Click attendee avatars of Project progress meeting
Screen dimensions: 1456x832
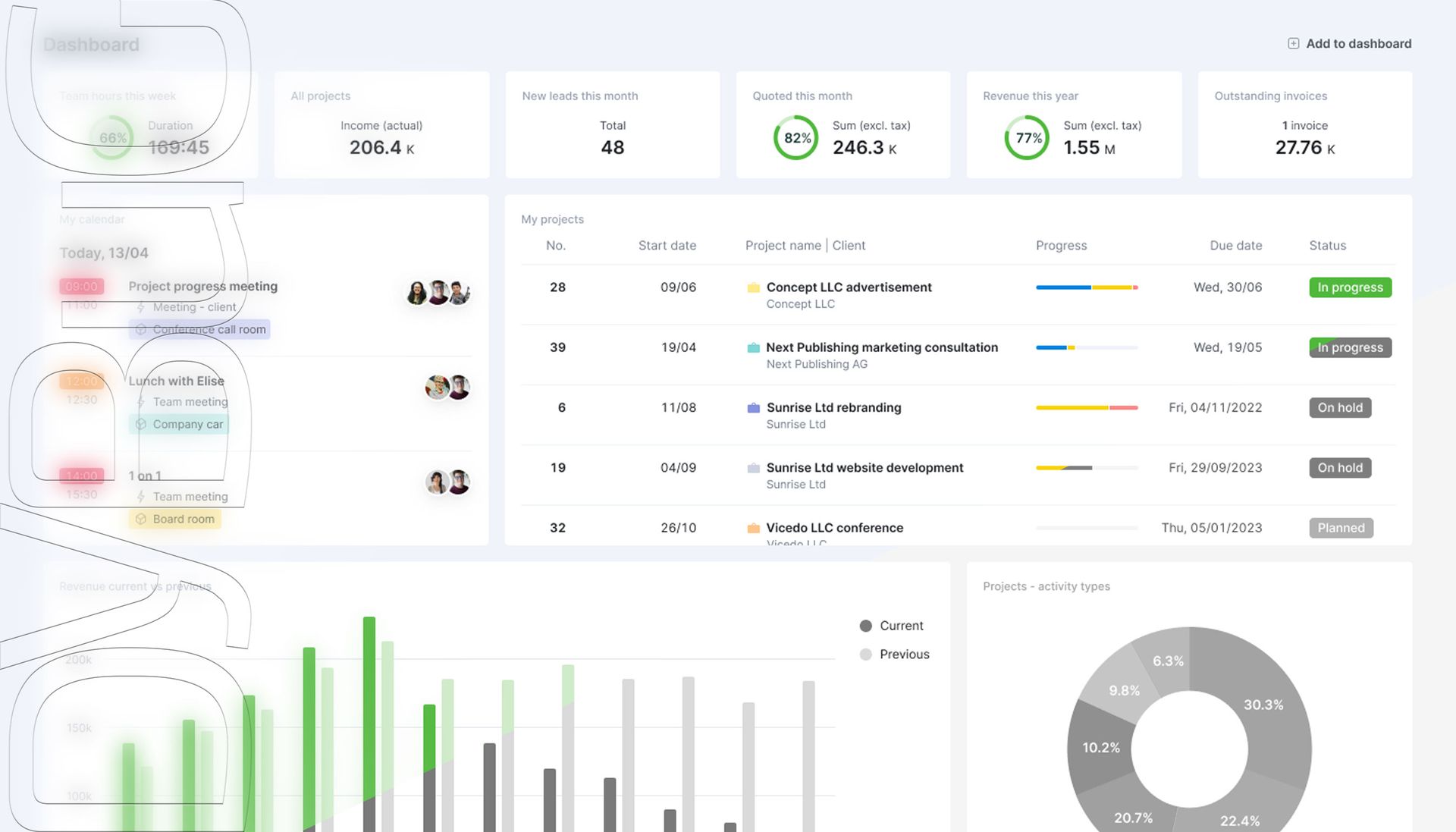click(438, 293)
